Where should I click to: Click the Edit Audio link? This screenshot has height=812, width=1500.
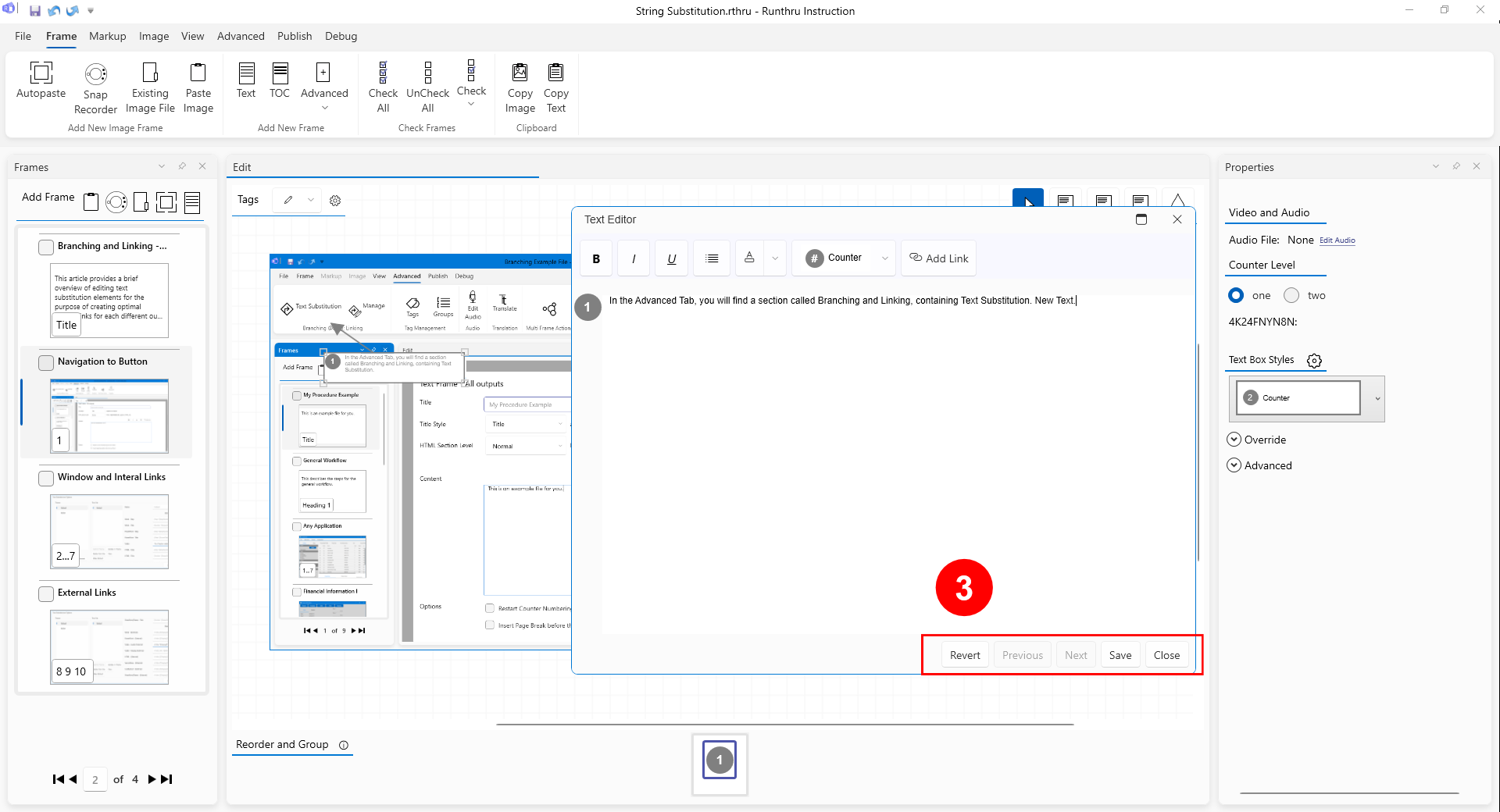coord(1337,240)
